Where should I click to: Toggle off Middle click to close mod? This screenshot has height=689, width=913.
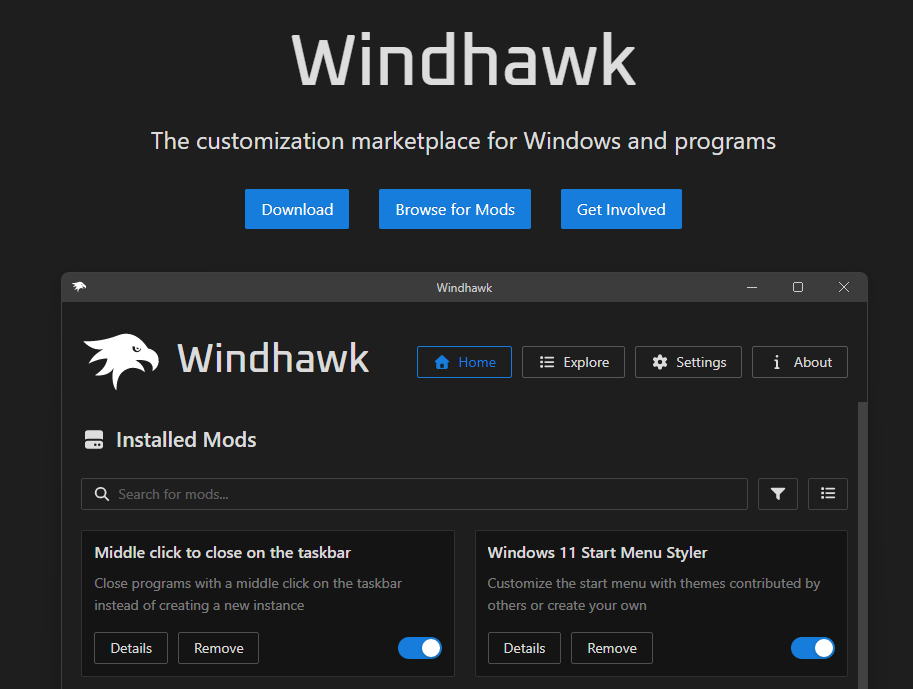pyautogui.click(x=420, y=648)
